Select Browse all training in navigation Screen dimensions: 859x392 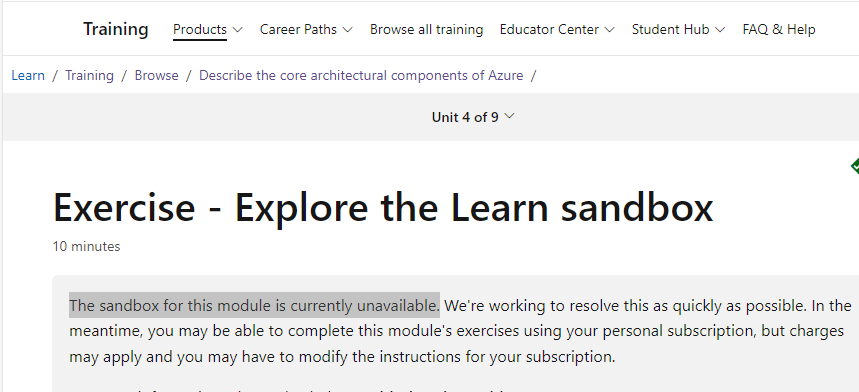[x=426, y=30]
